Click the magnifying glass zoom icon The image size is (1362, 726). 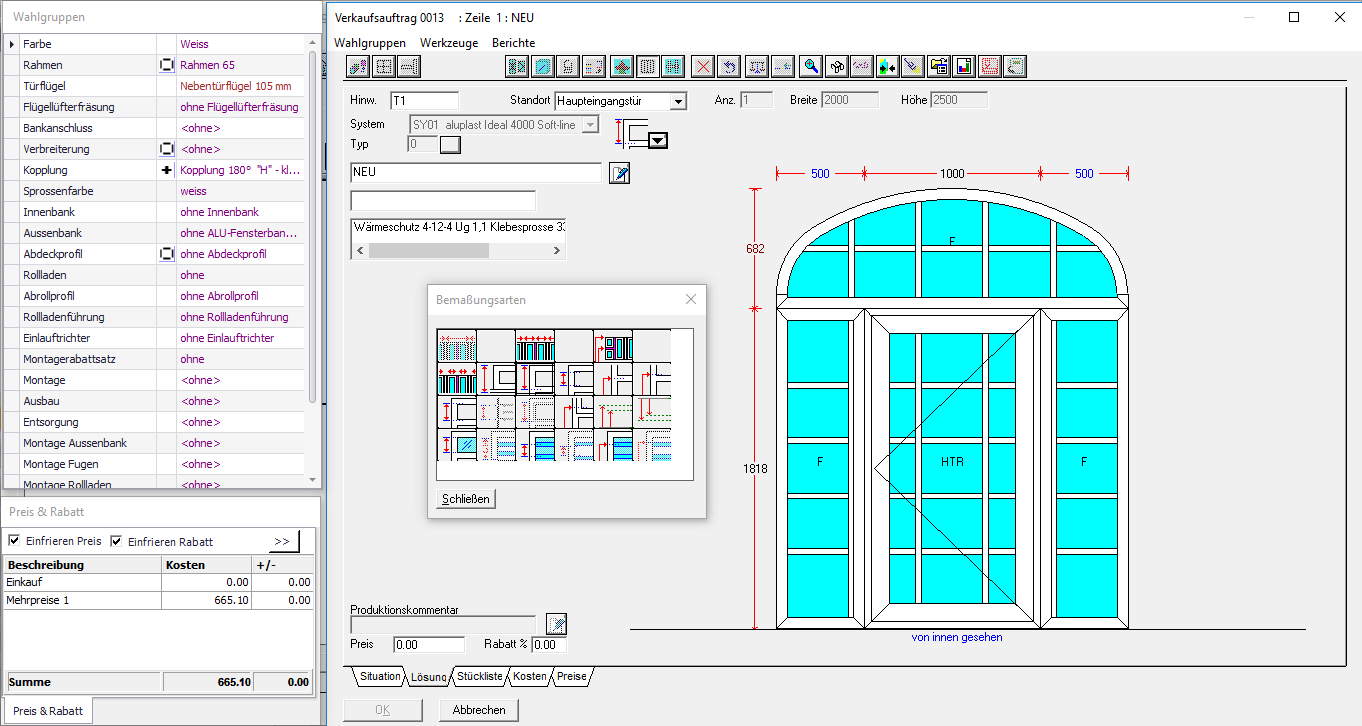coord(811,67)
